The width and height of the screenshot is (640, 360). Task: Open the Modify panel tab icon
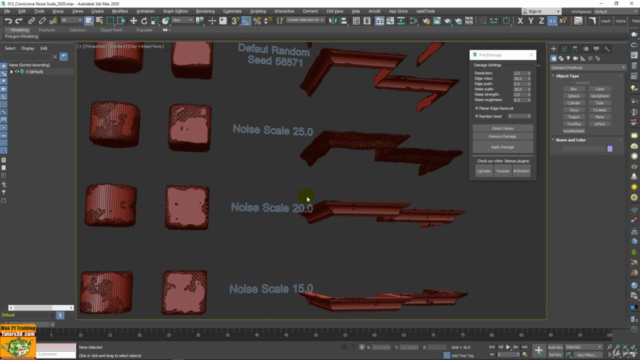(564, 49)
